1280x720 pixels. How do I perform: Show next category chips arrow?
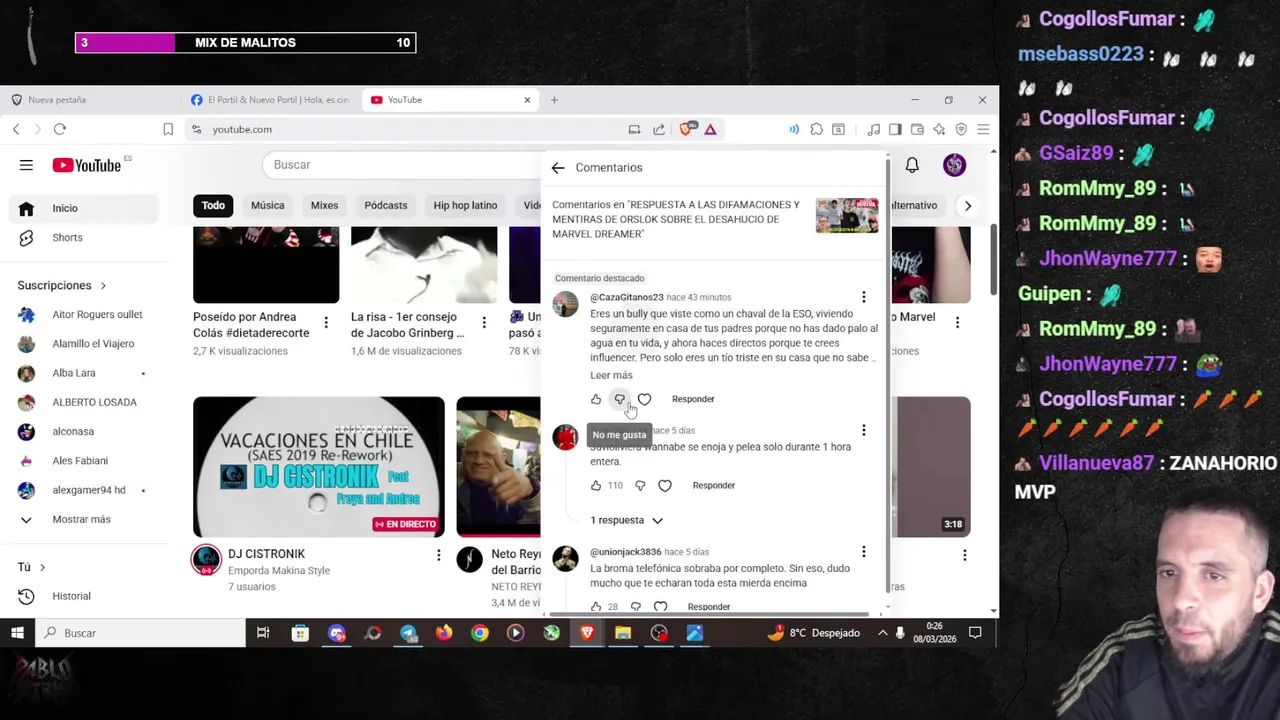[967, 206]
